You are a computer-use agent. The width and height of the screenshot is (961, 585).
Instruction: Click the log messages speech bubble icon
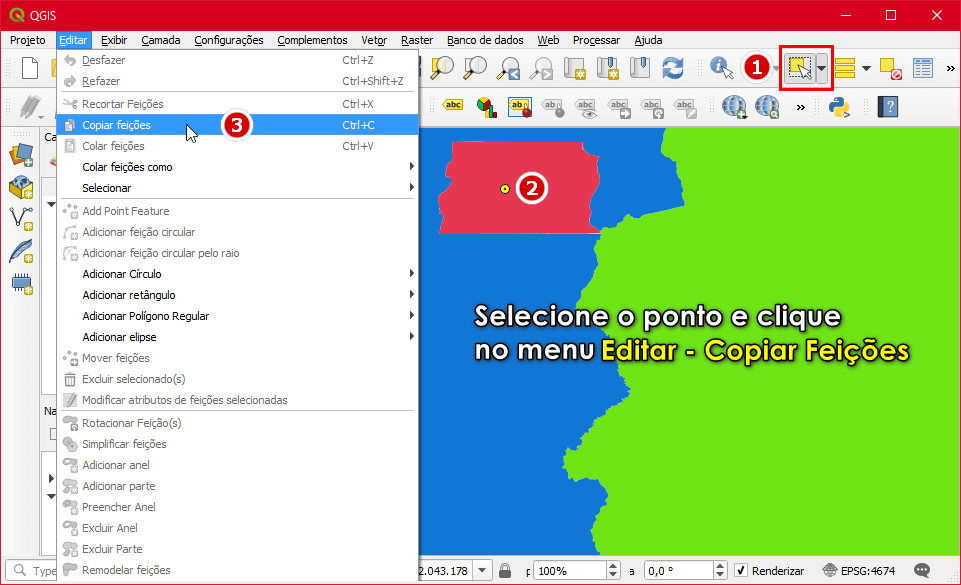(922, 570)
